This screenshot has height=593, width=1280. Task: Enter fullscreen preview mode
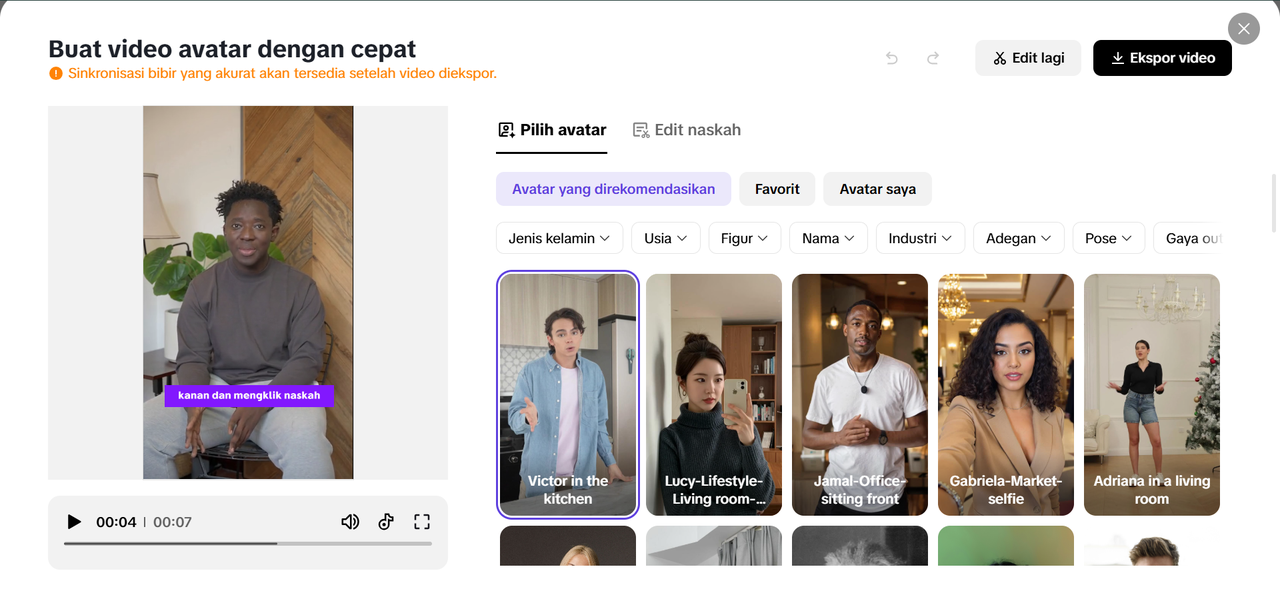coord(422,522)
